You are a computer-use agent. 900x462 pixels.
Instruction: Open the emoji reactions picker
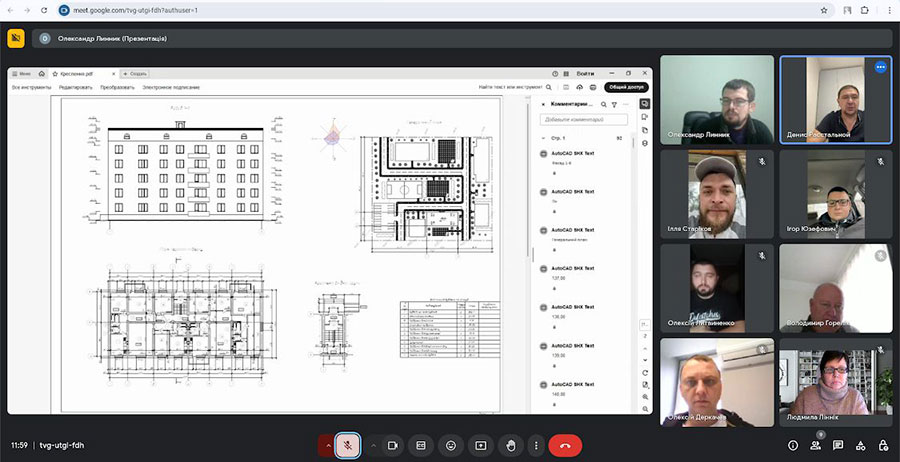click(451, 445)
